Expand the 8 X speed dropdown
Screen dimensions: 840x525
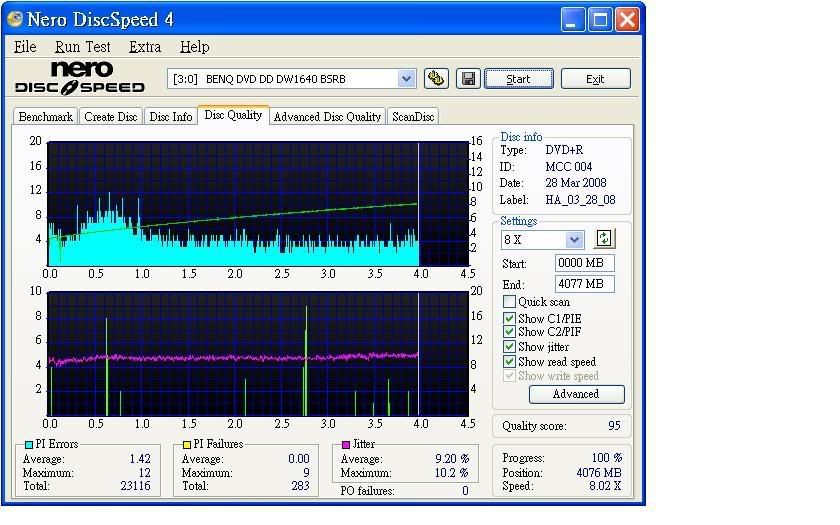pos(575,239)
